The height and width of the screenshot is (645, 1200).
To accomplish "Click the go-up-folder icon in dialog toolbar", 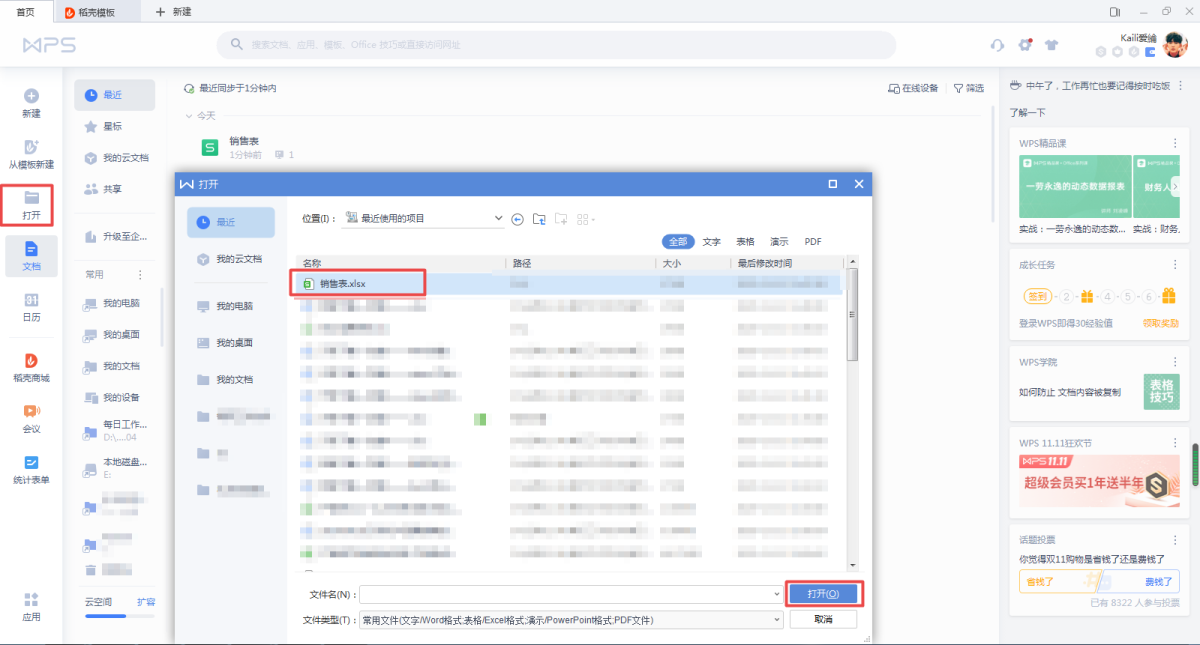I will click(539, 219).
